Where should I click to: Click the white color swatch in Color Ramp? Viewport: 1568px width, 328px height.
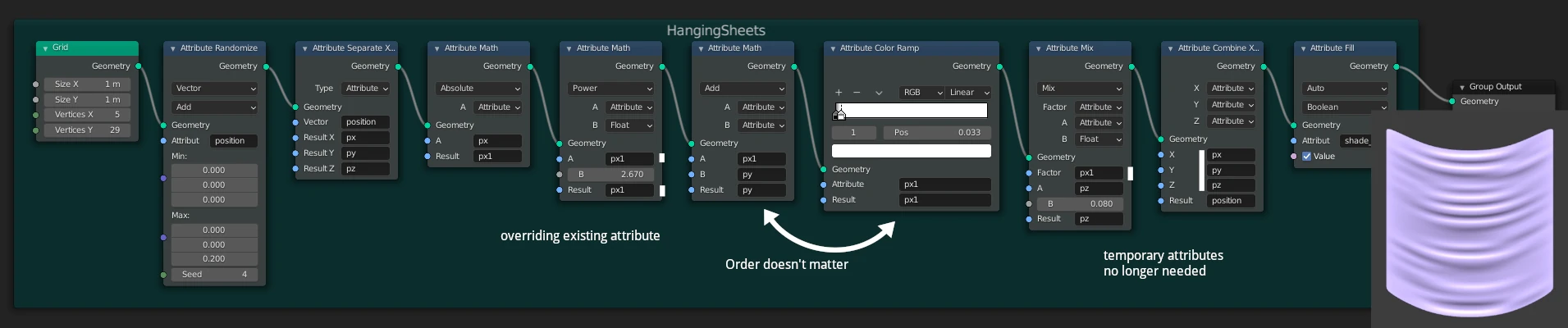(911, 151)
